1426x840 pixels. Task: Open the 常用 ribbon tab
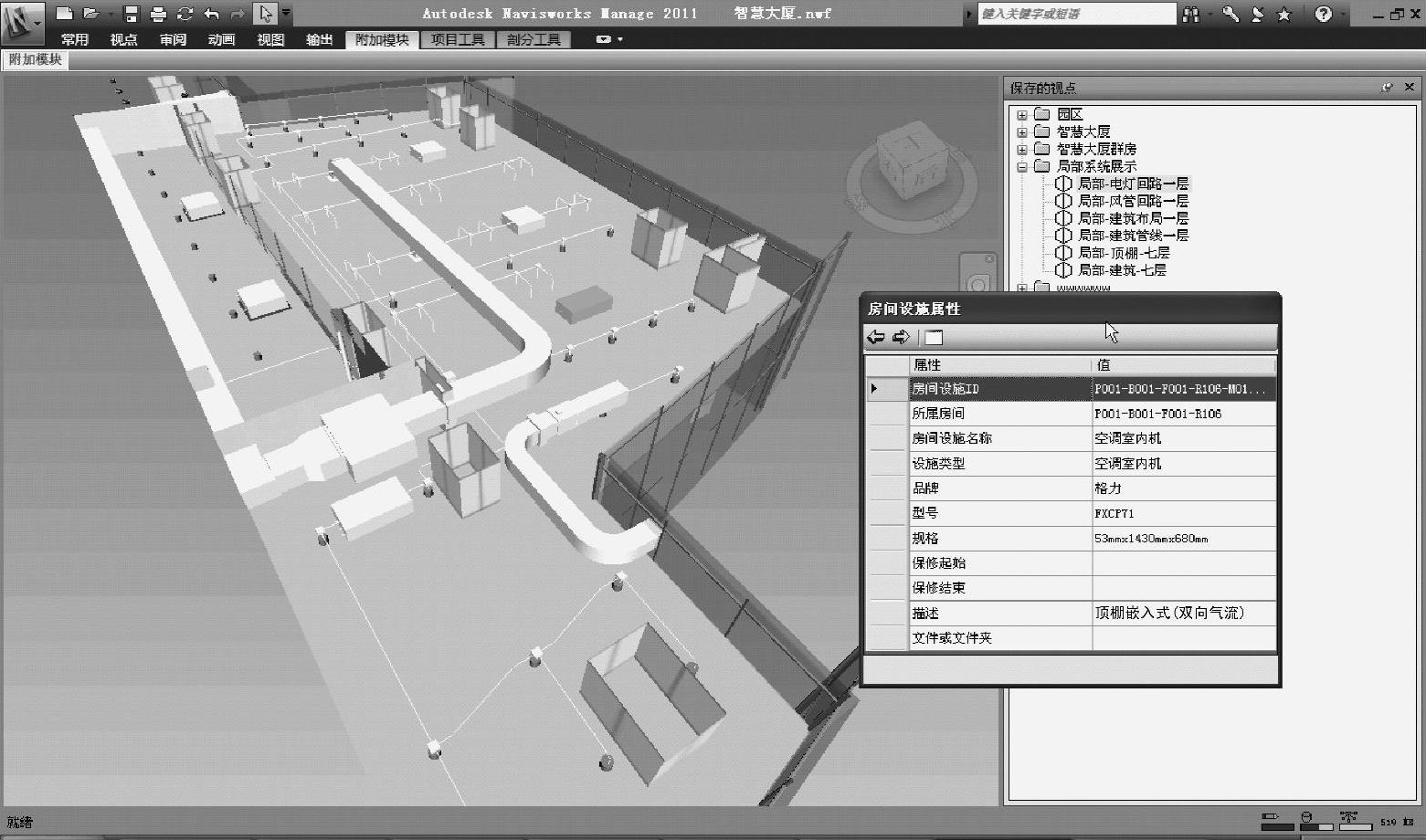point(75,40)
